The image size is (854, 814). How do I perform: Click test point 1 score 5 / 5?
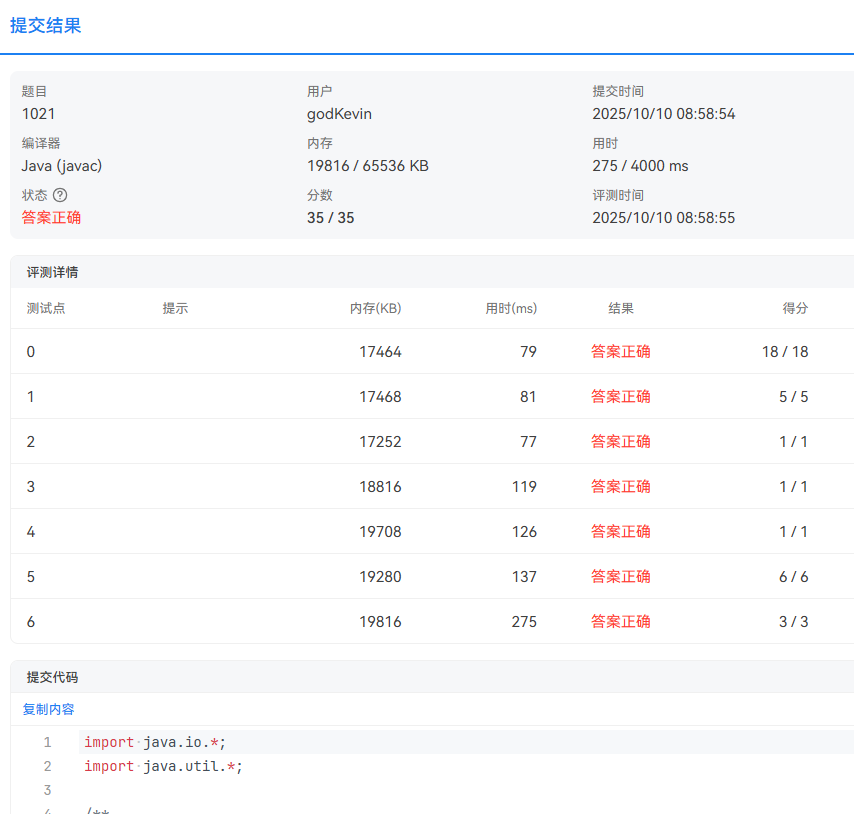coord(794,396)
